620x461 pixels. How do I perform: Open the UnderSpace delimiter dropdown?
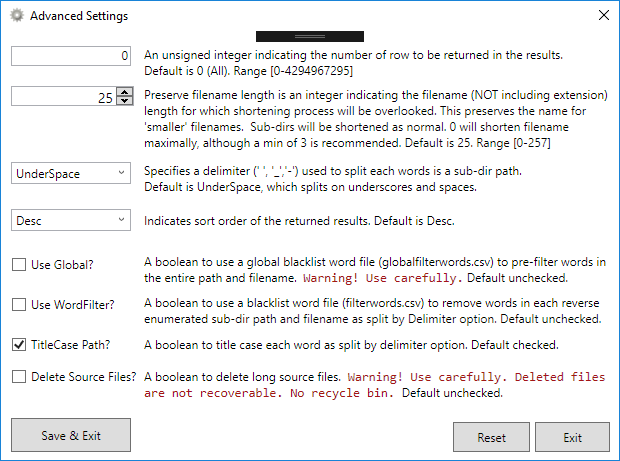71,173
